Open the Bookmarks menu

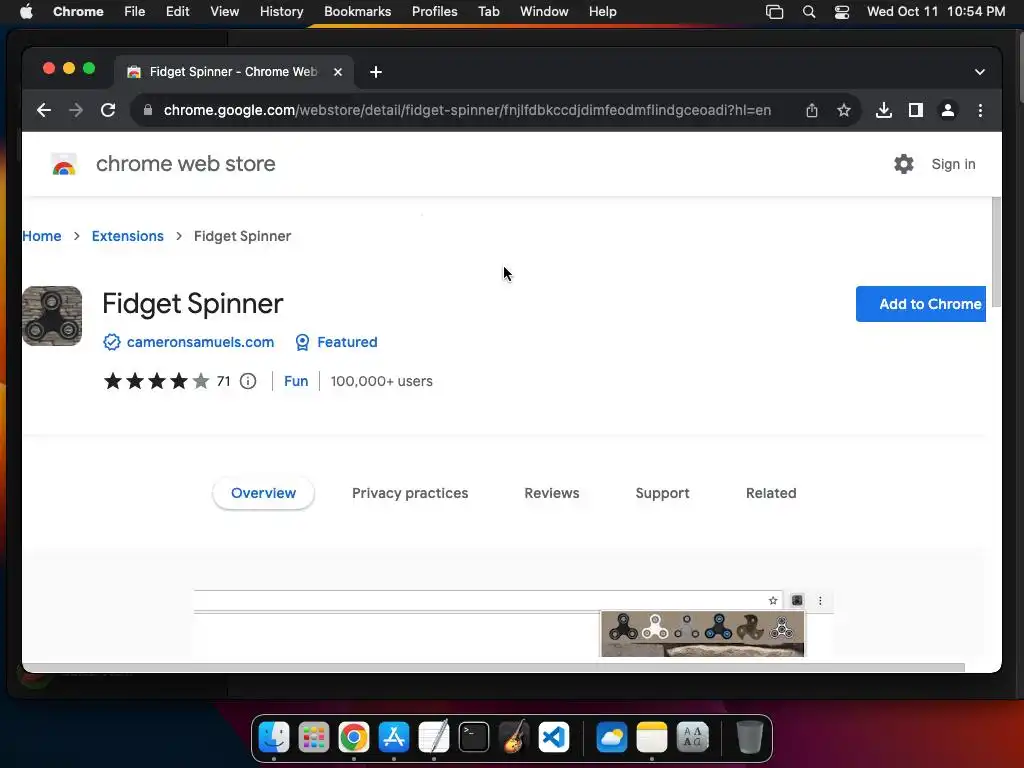click(357, 12)
